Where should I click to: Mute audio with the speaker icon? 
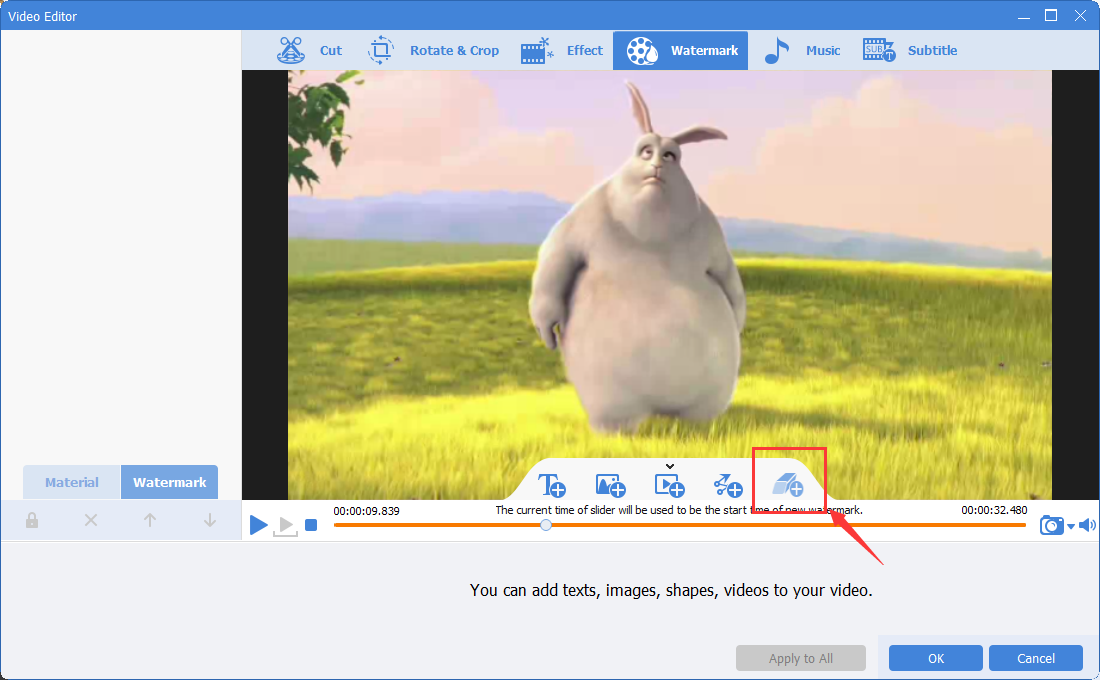(x=1087, y=525)
